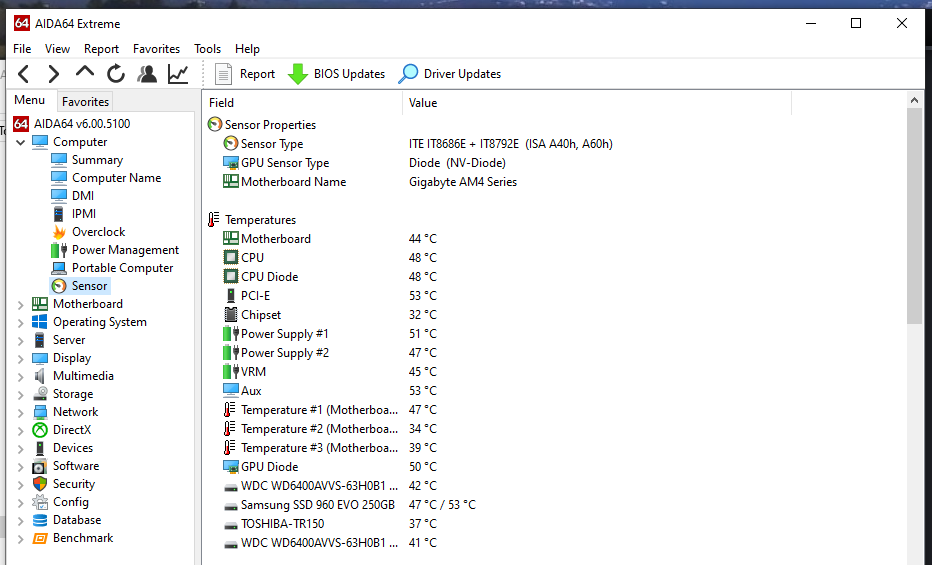Click the vertical scrollbar thumb
This screenshot has width=932, height=565.
coord(914,216)
